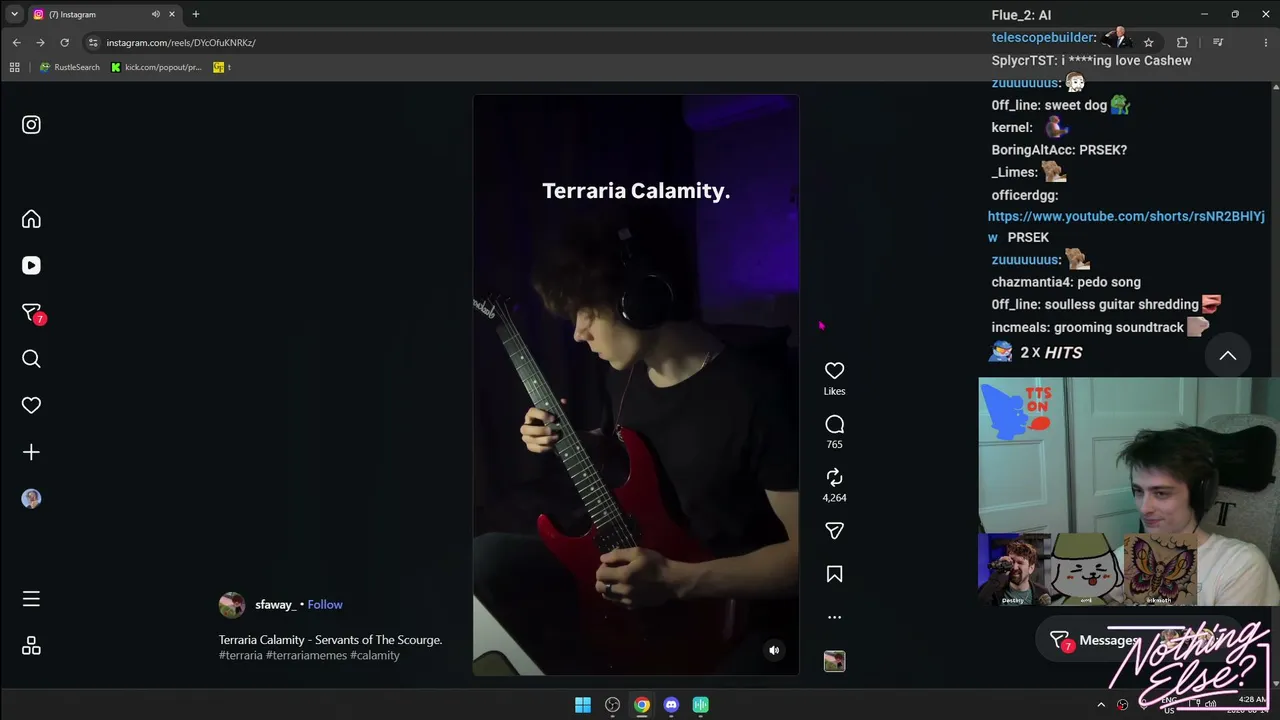This screenshot has height=720, width=1280.
Task: Open the More hamburger menu
Action: (x=31, y=599)
